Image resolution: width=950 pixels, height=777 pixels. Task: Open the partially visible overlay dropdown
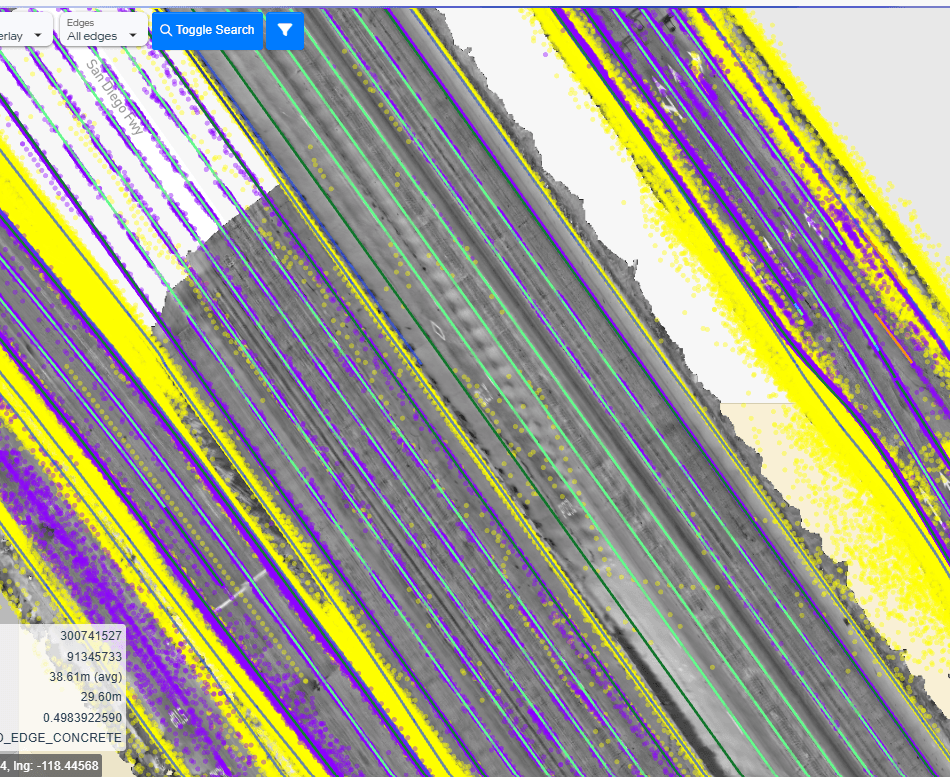point(24,29)
